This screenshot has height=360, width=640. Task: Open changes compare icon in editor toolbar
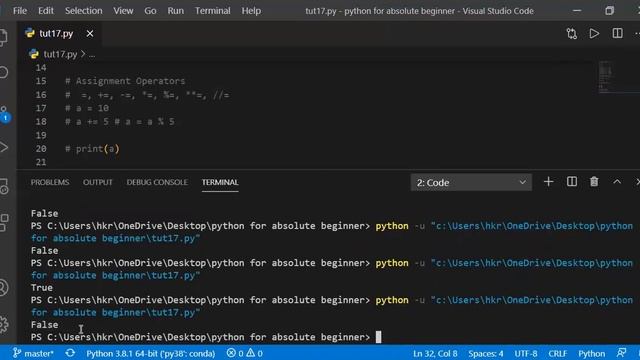click(572, 33)
